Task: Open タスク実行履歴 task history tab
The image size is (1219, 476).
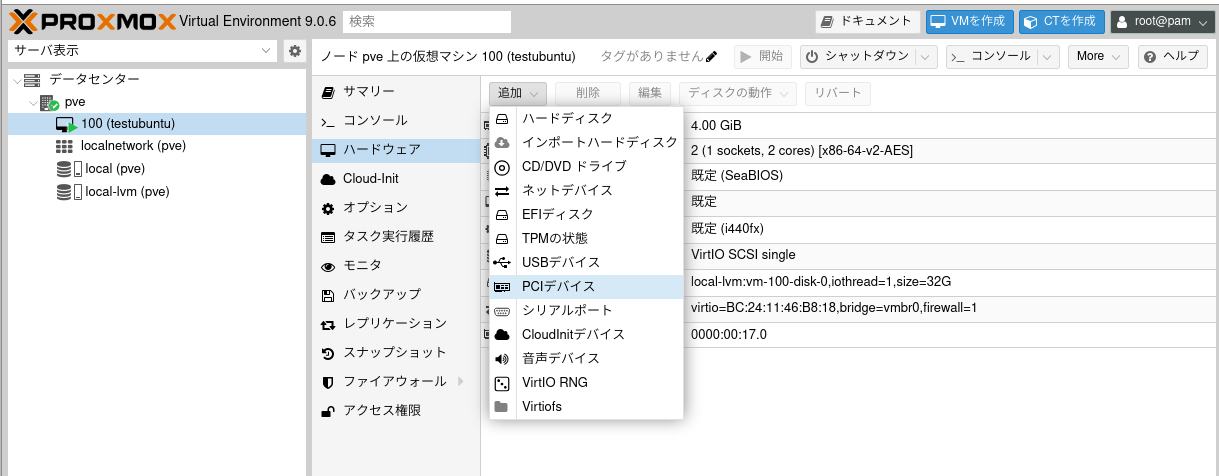Action: click(x=396, y=237)
